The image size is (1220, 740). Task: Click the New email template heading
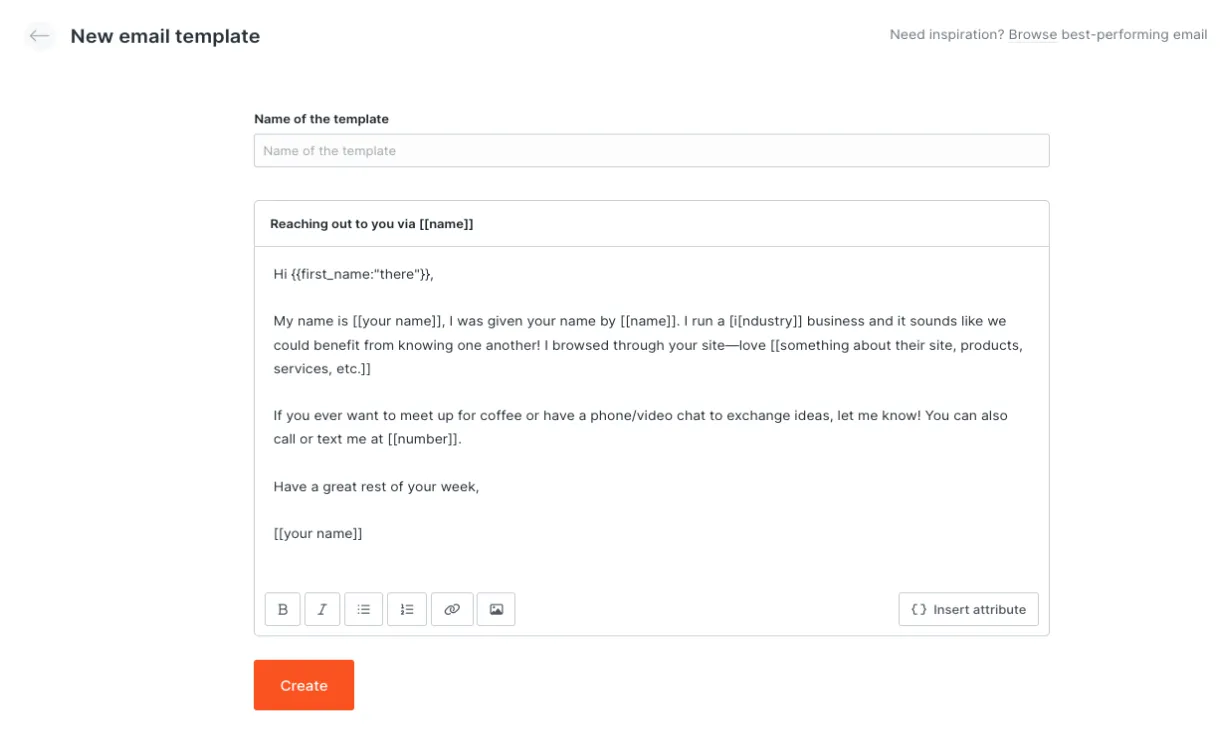tap(165, 35)
